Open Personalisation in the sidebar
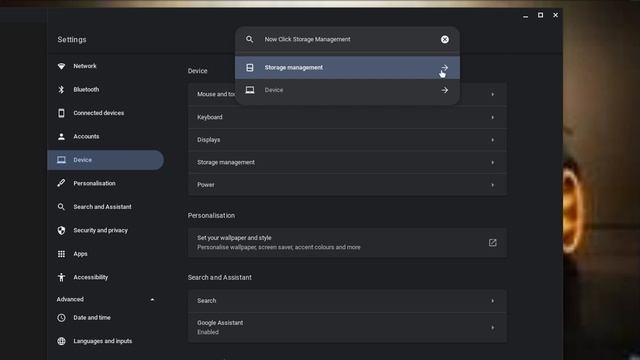Image resolution: width=640 pixels, height=360 pixels. [x=106, y=183]
